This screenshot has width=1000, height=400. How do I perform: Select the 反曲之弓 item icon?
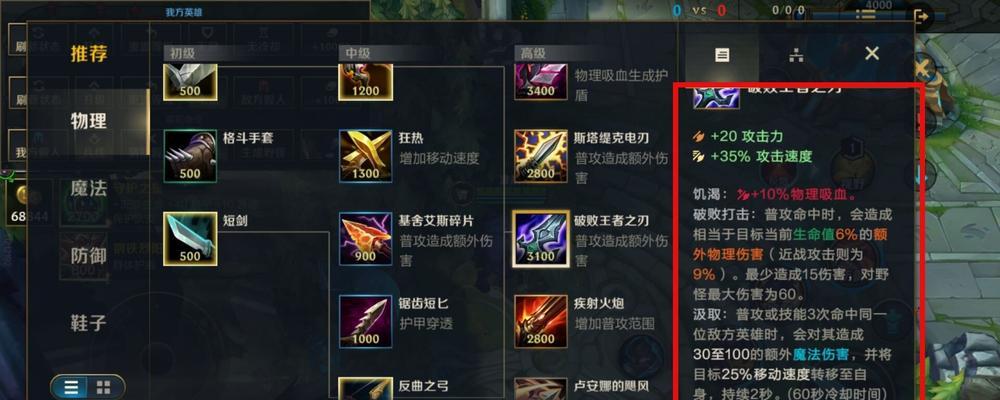tap(365, 389)
